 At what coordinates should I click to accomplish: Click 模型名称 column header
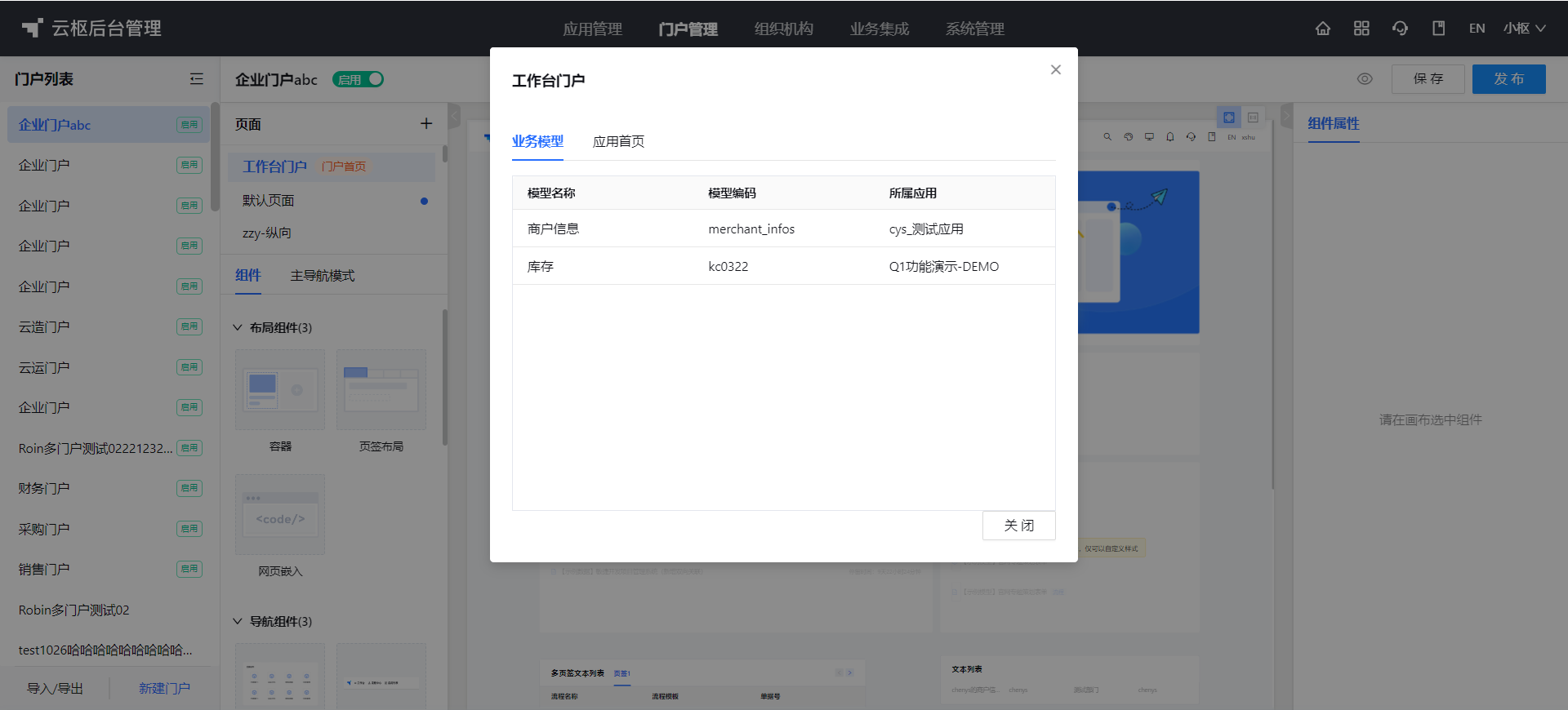click(551, 193)
